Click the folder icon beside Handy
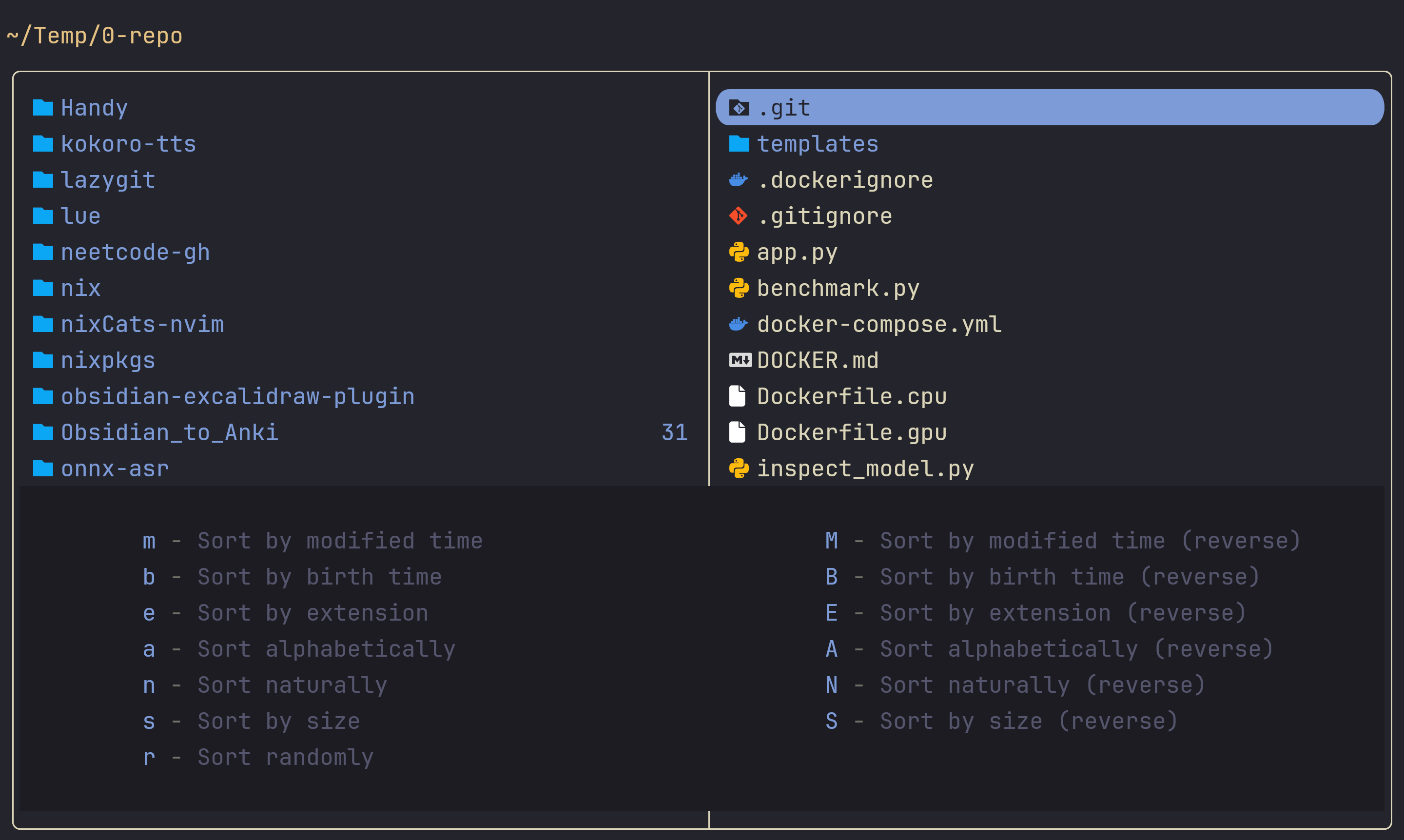The width and height of the screenshot is (1404, 840). (x=43, y=108)
